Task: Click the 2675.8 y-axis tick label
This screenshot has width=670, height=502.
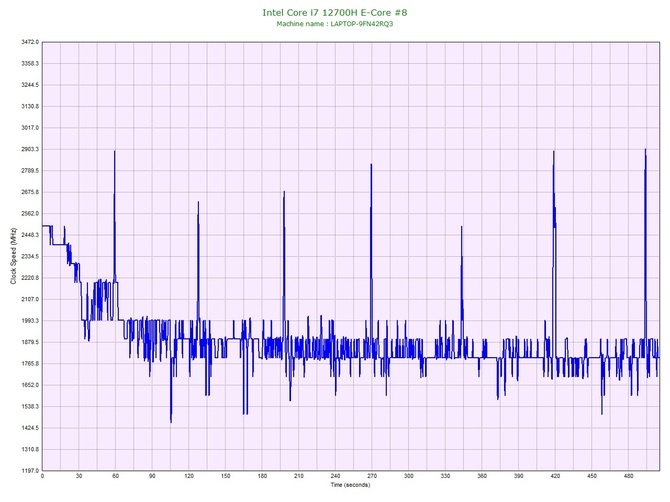Action: pos(30,192)
